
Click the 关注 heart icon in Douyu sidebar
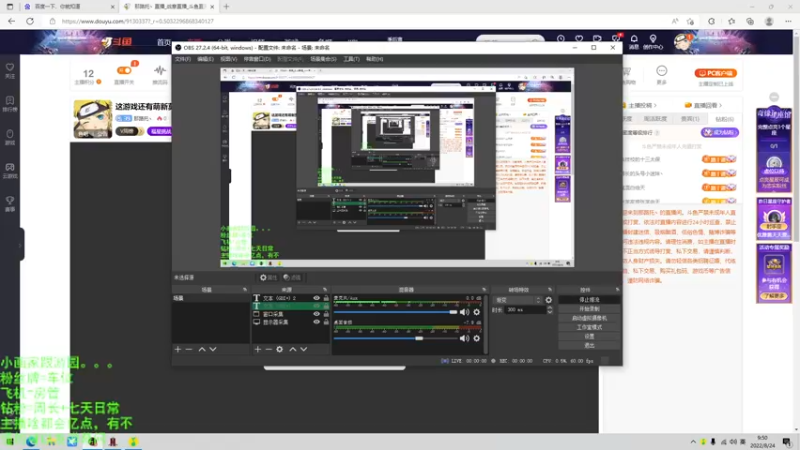[x=10, y=67]
